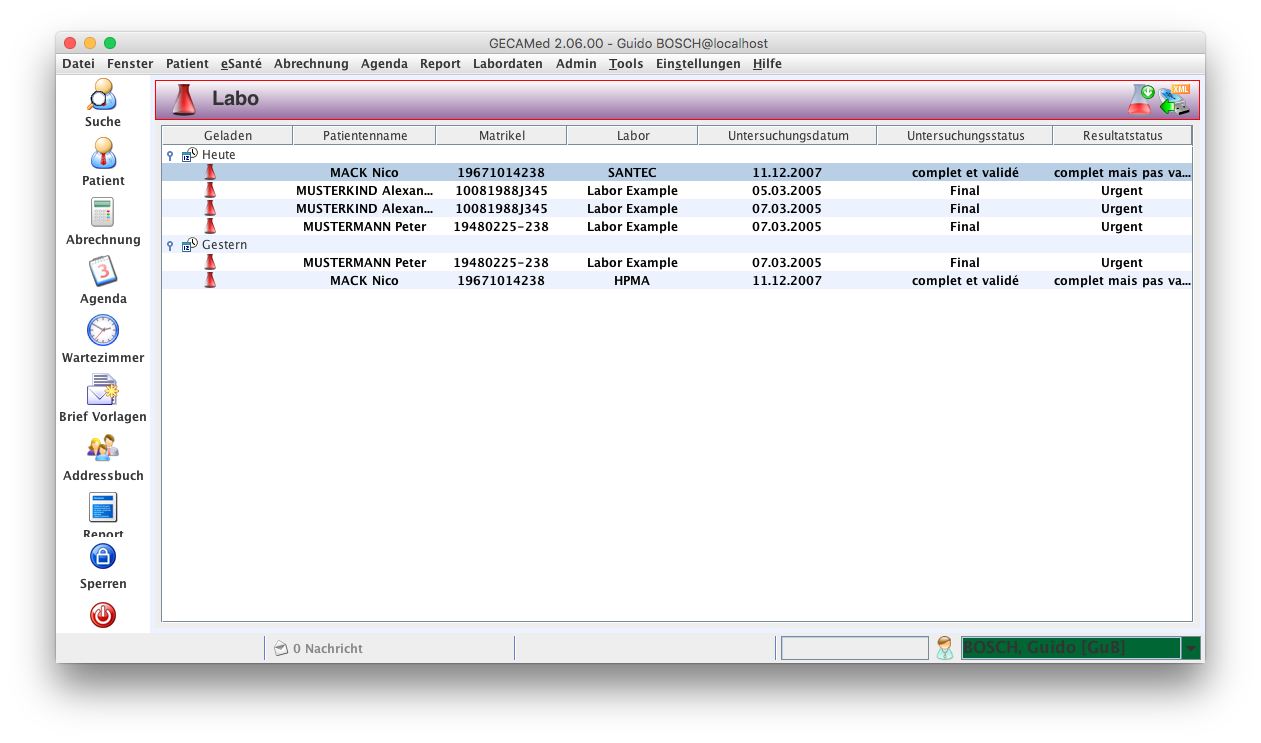Open the BOSCH, Guido physician dropdown
This screenshot has width=1261, height=743.
click(1191, 648)
